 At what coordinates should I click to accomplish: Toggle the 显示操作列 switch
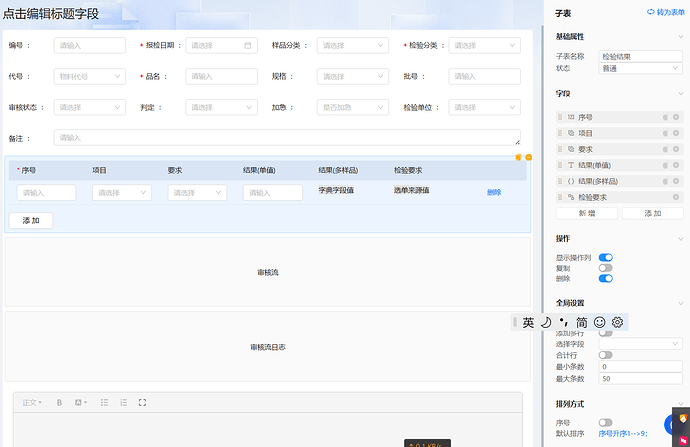(605, 257)
